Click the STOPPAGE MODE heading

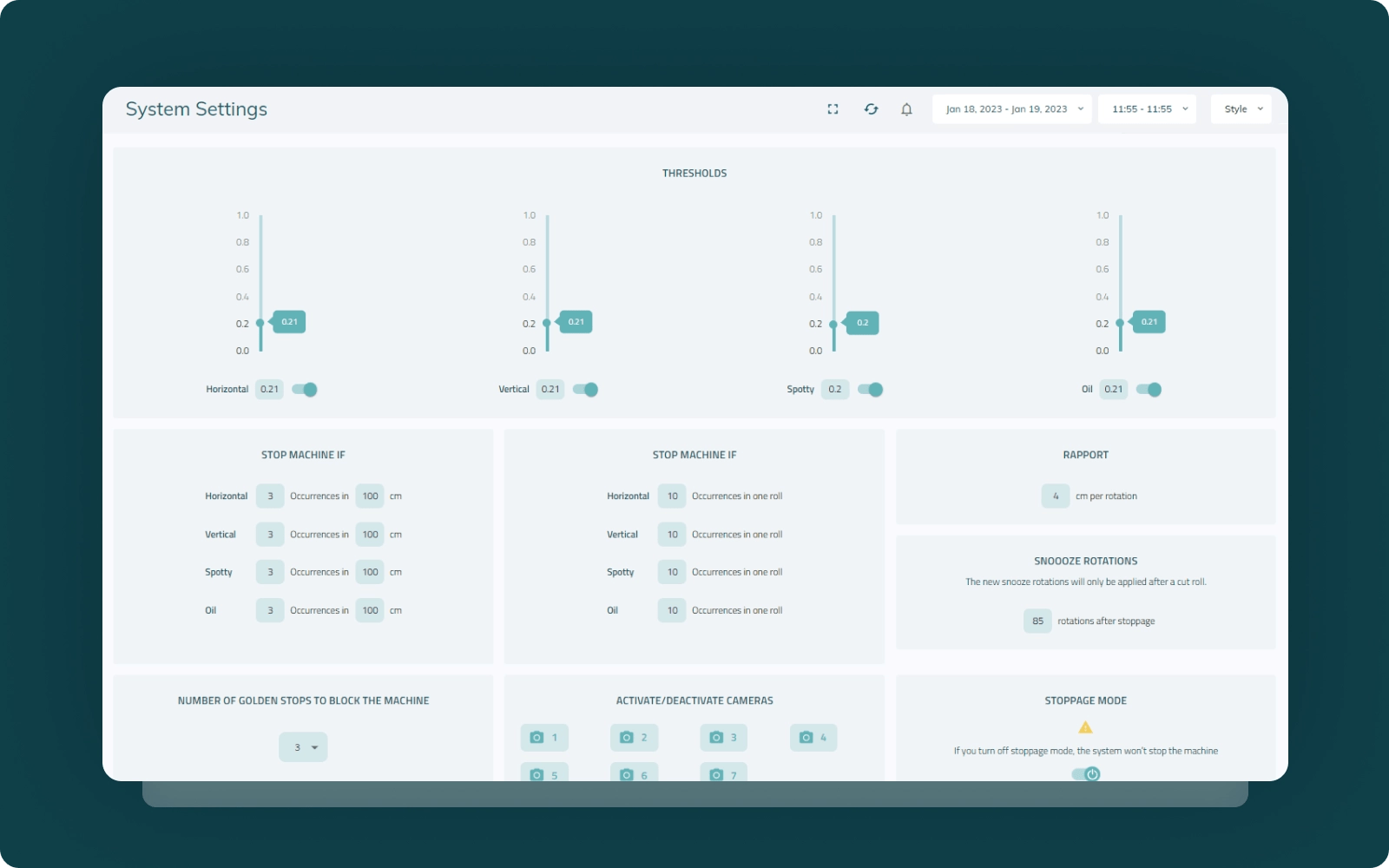pyautogui.click(x=1085, y=700)
